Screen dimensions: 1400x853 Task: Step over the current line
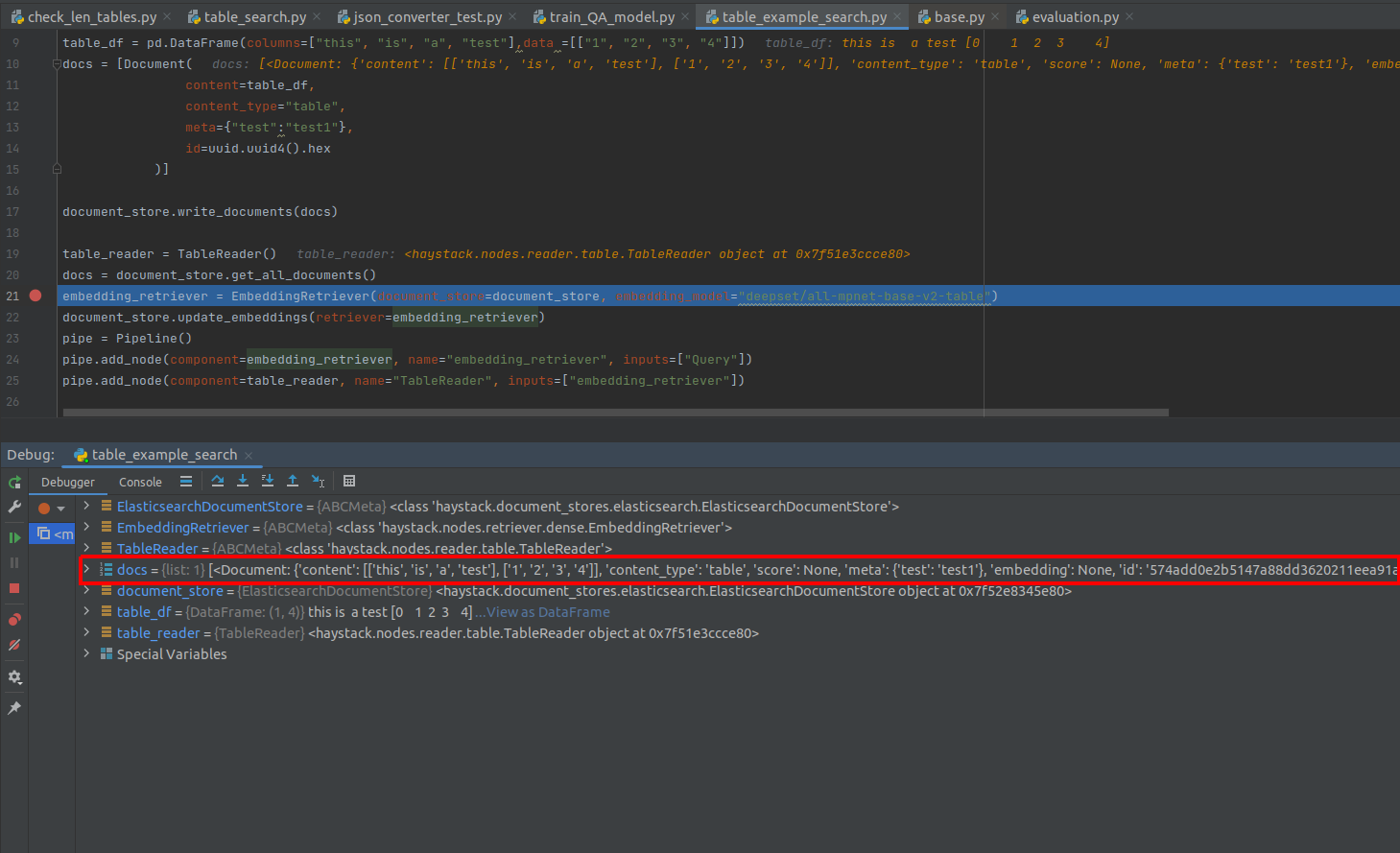[x=218, y=481]
